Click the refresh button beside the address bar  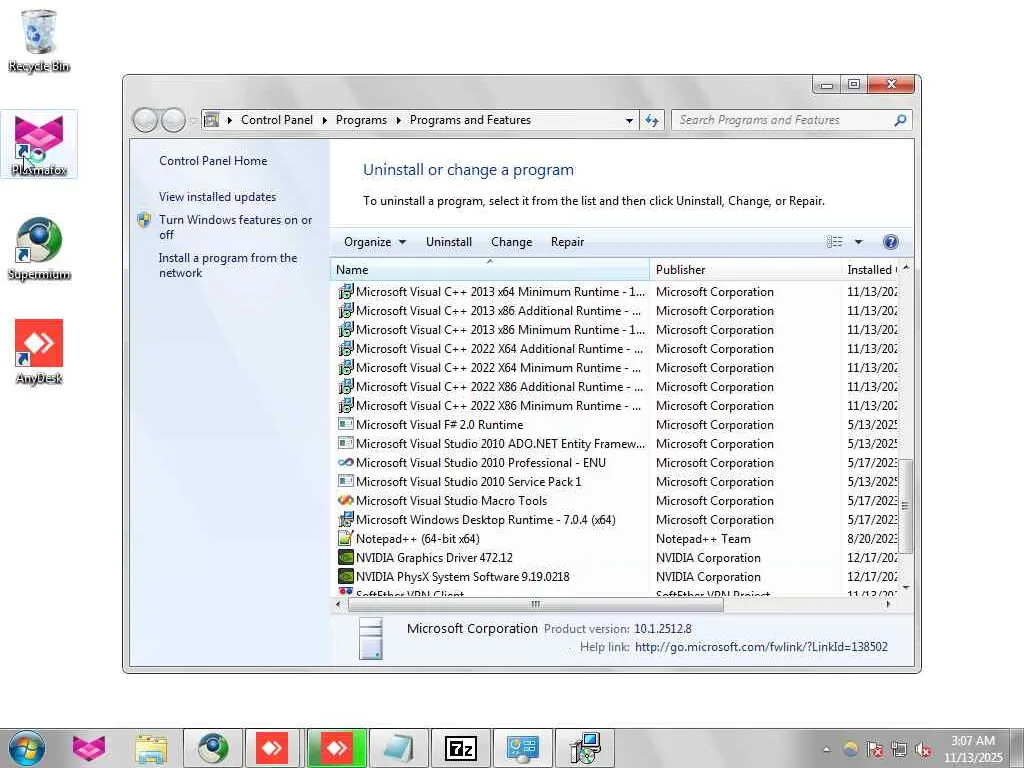tap(652, 120)
